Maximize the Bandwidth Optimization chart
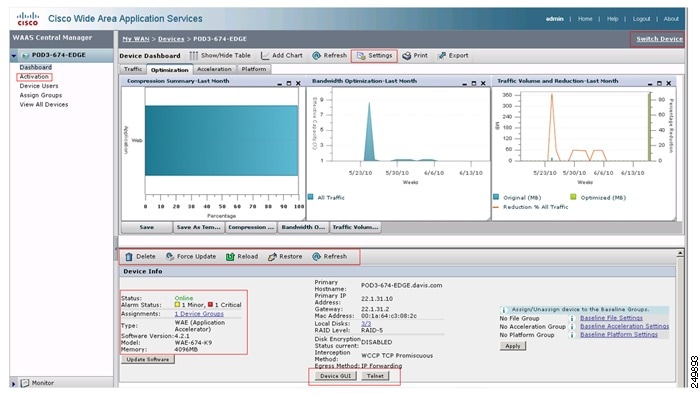This screenshot has width=700, height=397. point(474,84)
